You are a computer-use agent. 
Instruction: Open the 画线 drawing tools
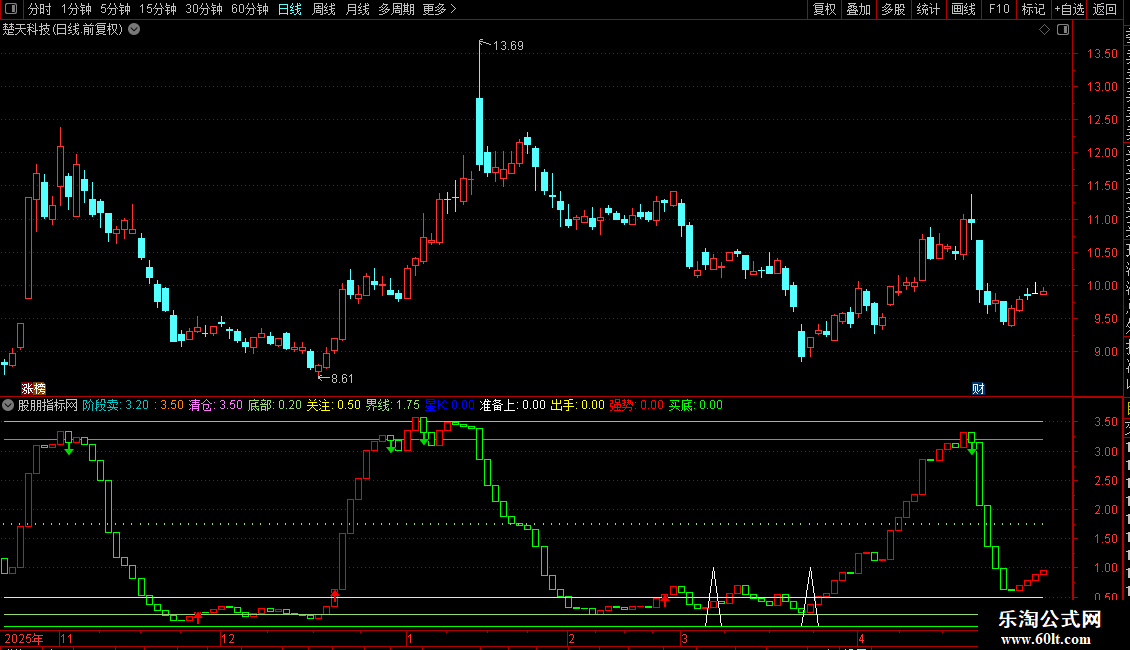pyautogui.click(x=964, y=9)
